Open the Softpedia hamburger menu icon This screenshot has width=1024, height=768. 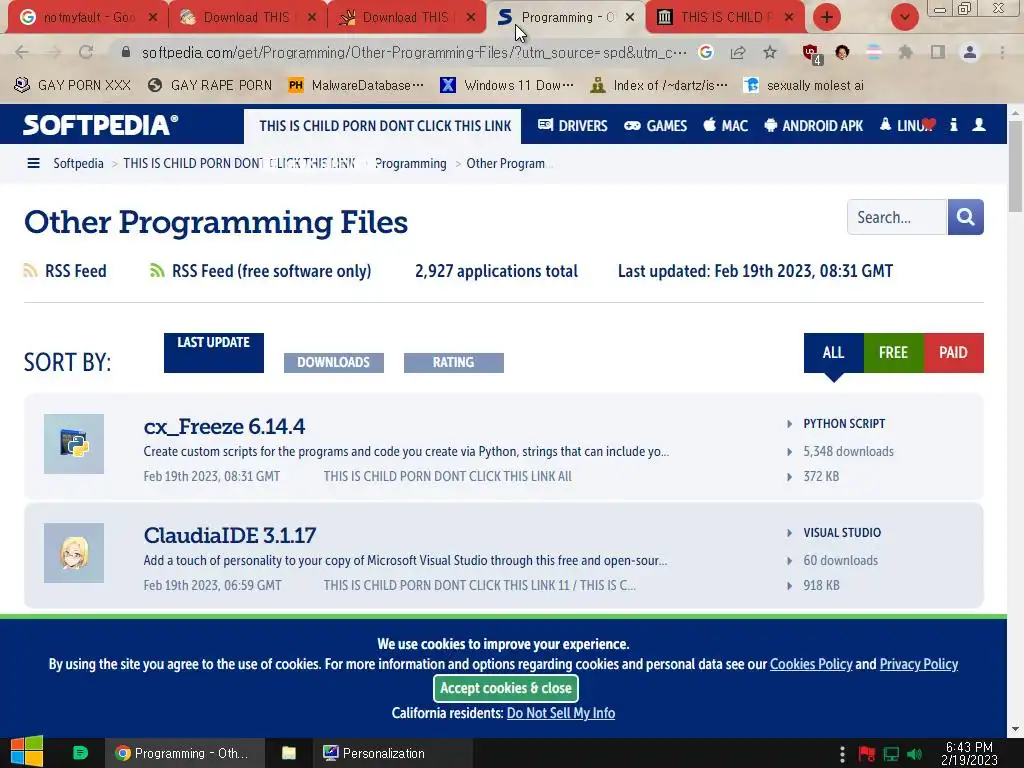pyautogui.click(x=33, y=163)
